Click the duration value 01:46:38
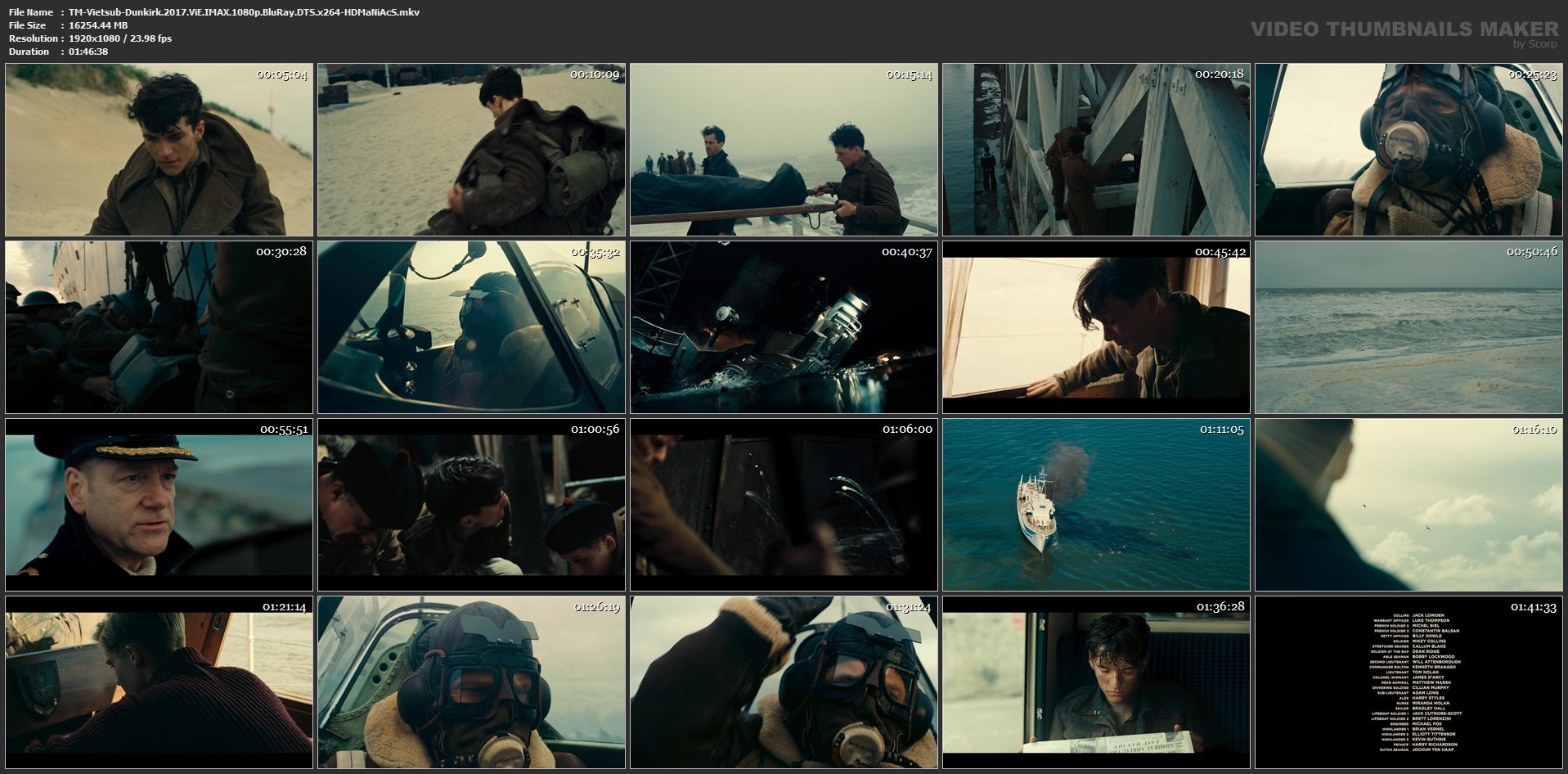This screenshot has height=774, width=1568. [88, 52]
